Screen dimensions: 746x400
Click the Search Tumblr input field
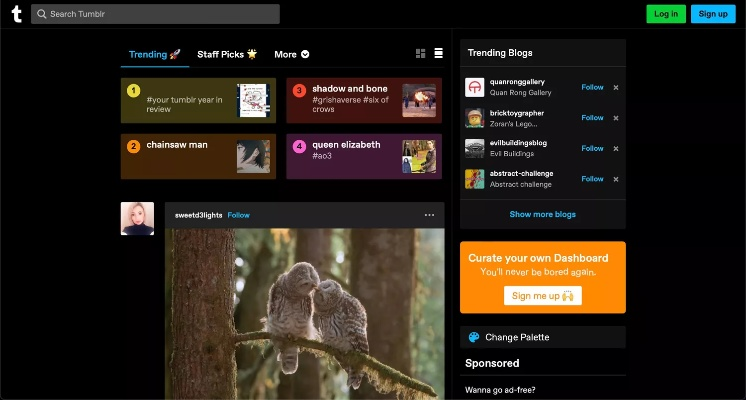155,14
